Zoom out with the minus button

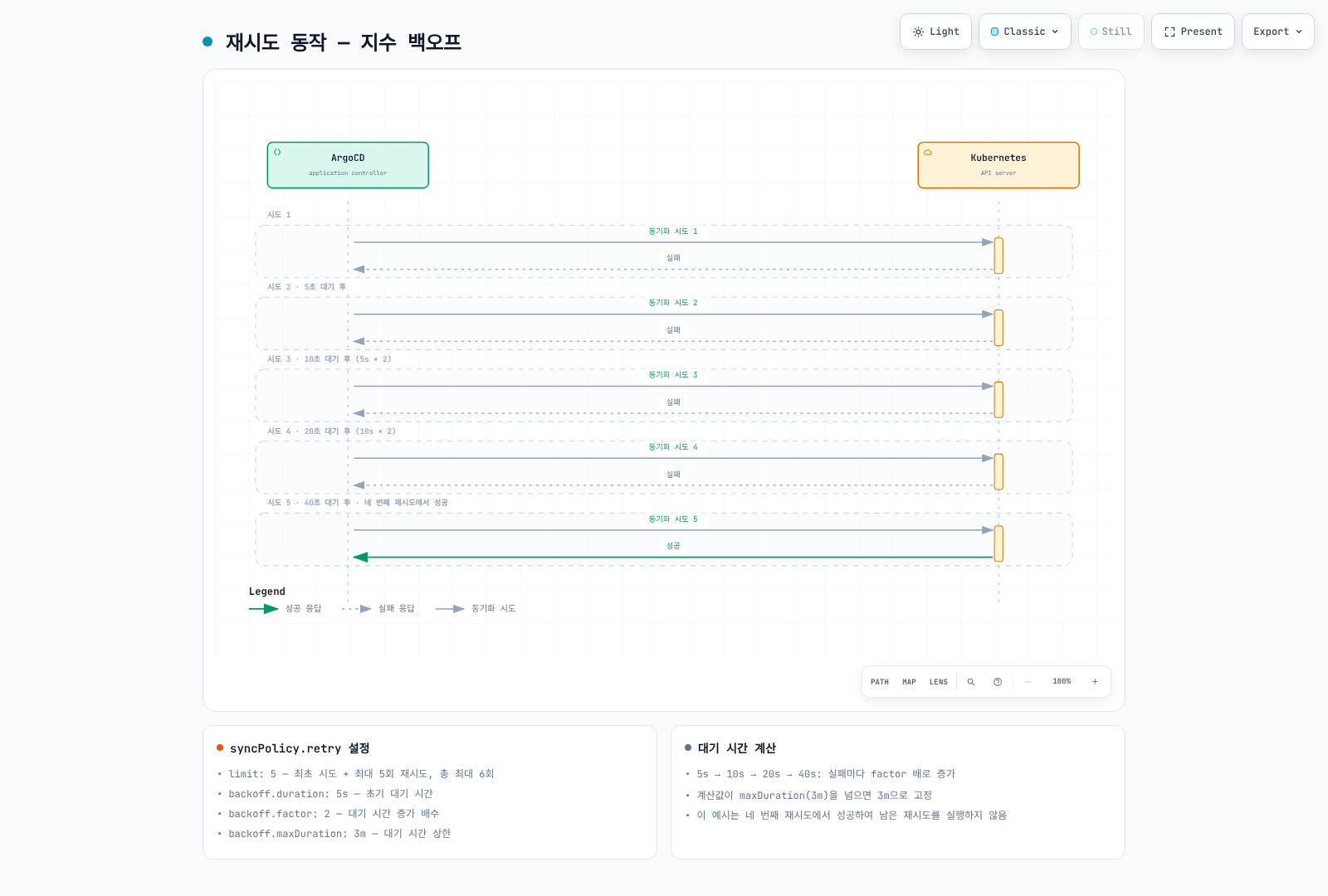click(1028, 682)
